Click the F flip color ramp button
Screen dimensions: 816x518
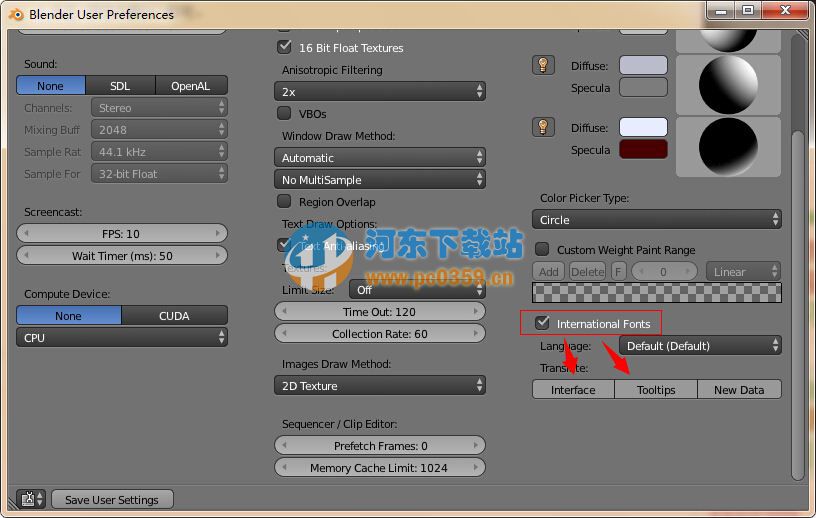pos(618,271)
